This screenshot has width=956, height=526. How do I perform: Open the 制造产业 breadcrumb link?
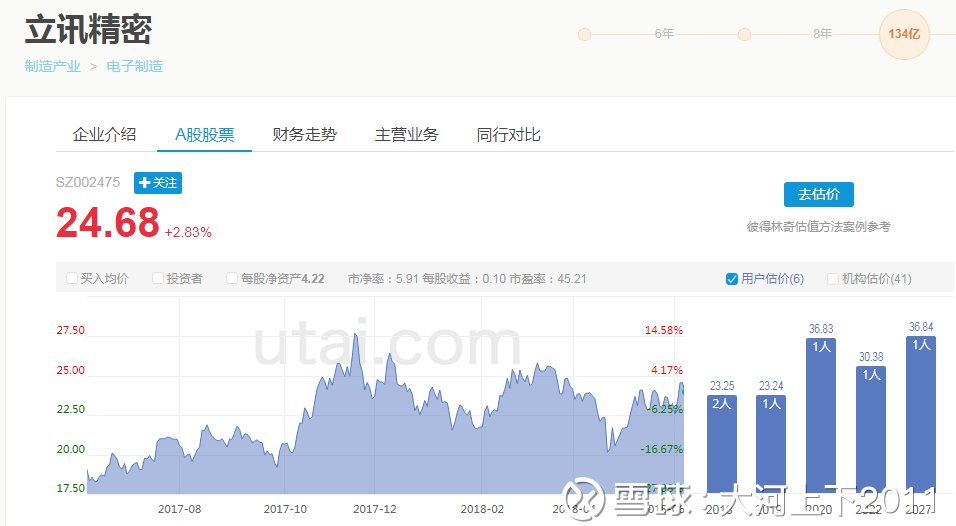click(x=52, y=66)
